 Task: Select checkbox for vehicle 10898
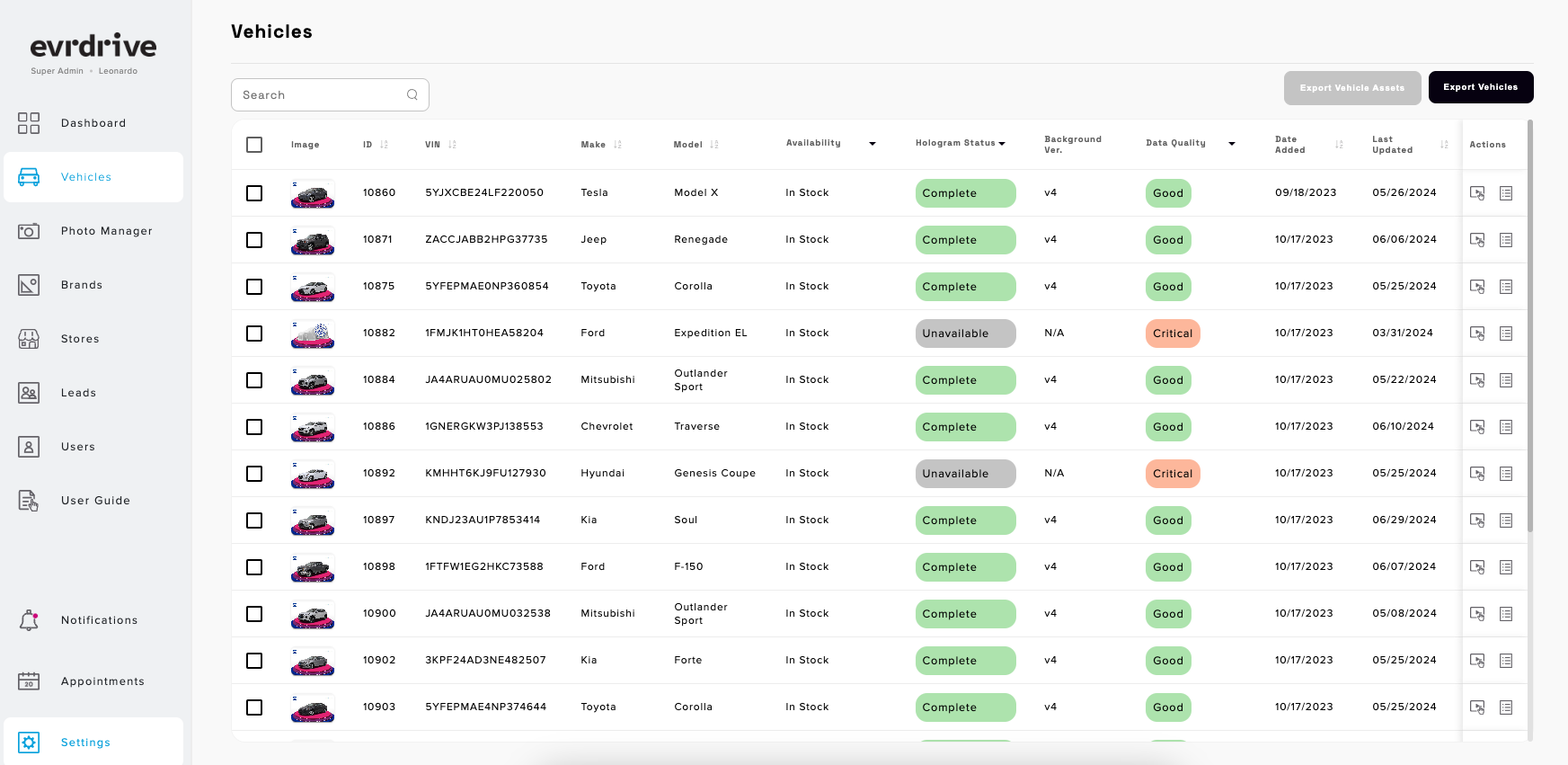[x=254, y=567]
